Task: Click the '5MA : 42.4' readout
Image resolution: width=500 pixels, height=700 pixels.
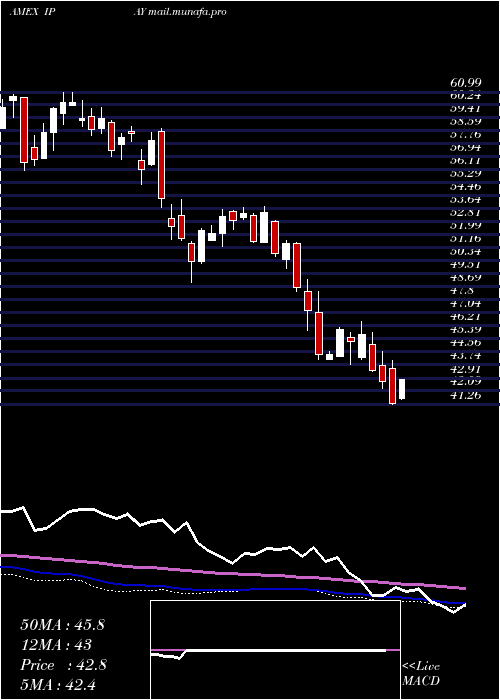Action: [58, 684]
